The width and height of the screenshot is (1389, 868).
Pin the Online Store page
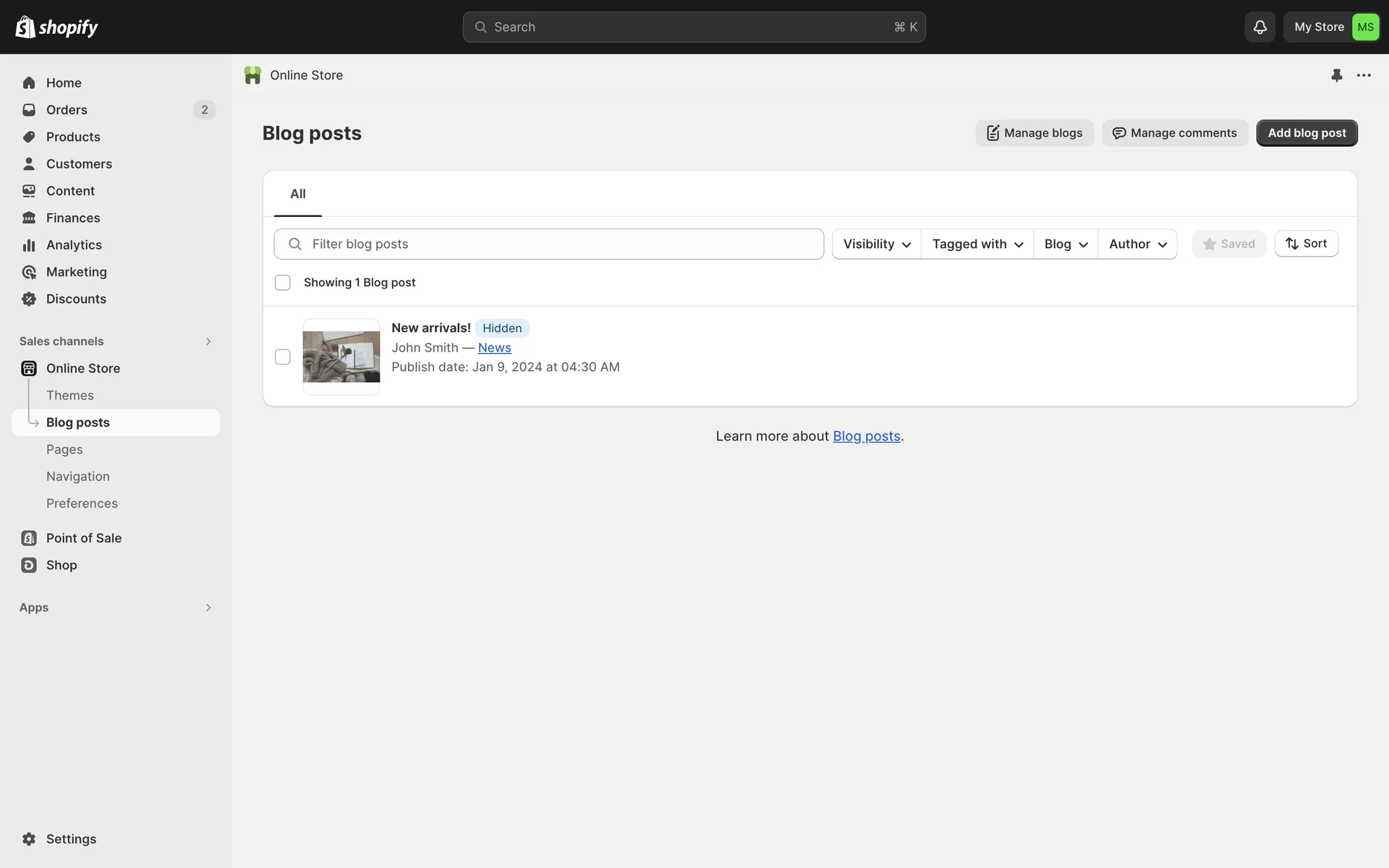(x=1336, y=75)
